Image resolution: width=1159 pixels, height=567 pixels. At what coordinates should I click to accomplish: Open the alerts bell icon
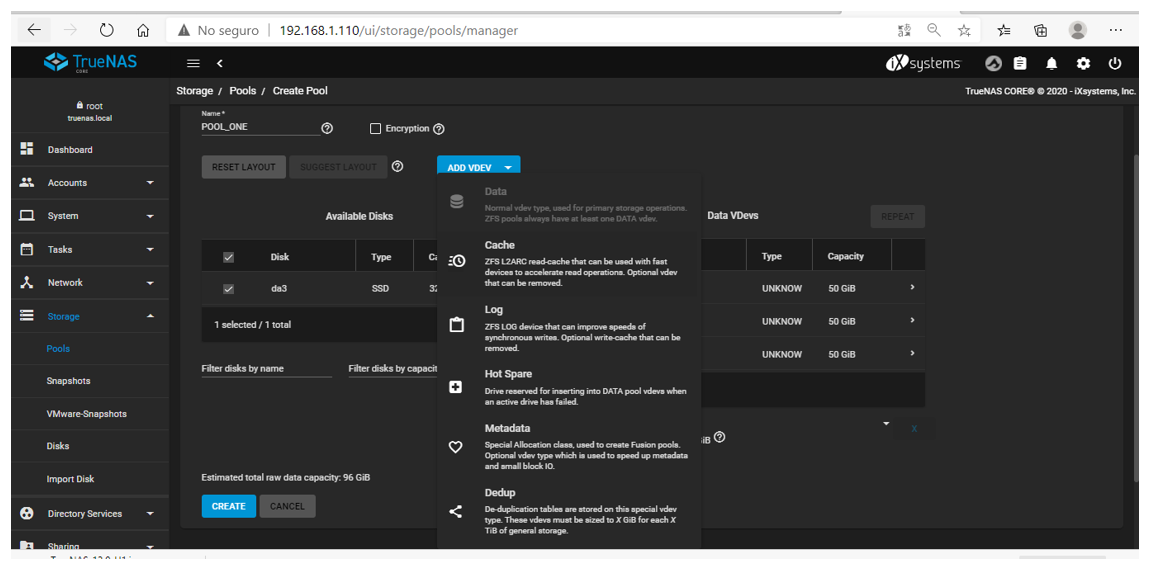pos(1052,64)
